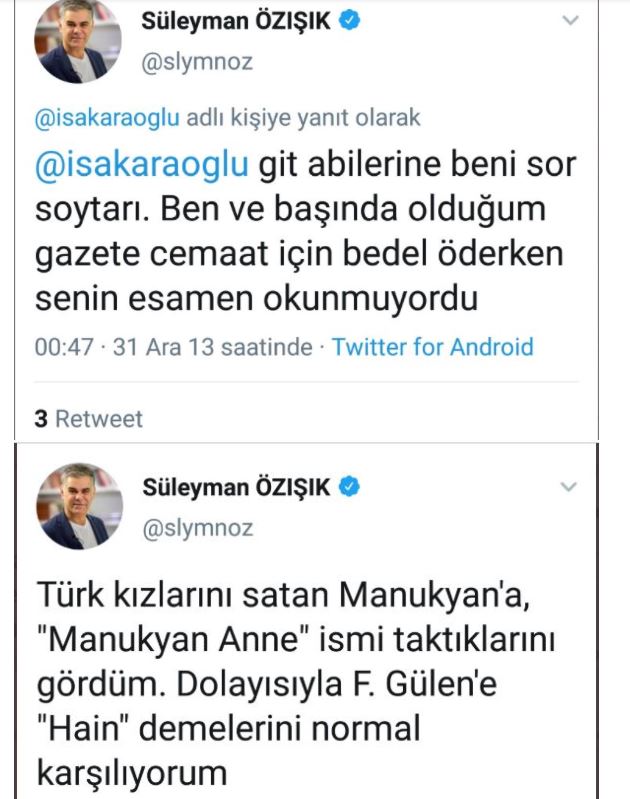This screenshot has height=799, width=630.
Task: Open the first tweet's chevron options menu
Action: tap(569, 20)
